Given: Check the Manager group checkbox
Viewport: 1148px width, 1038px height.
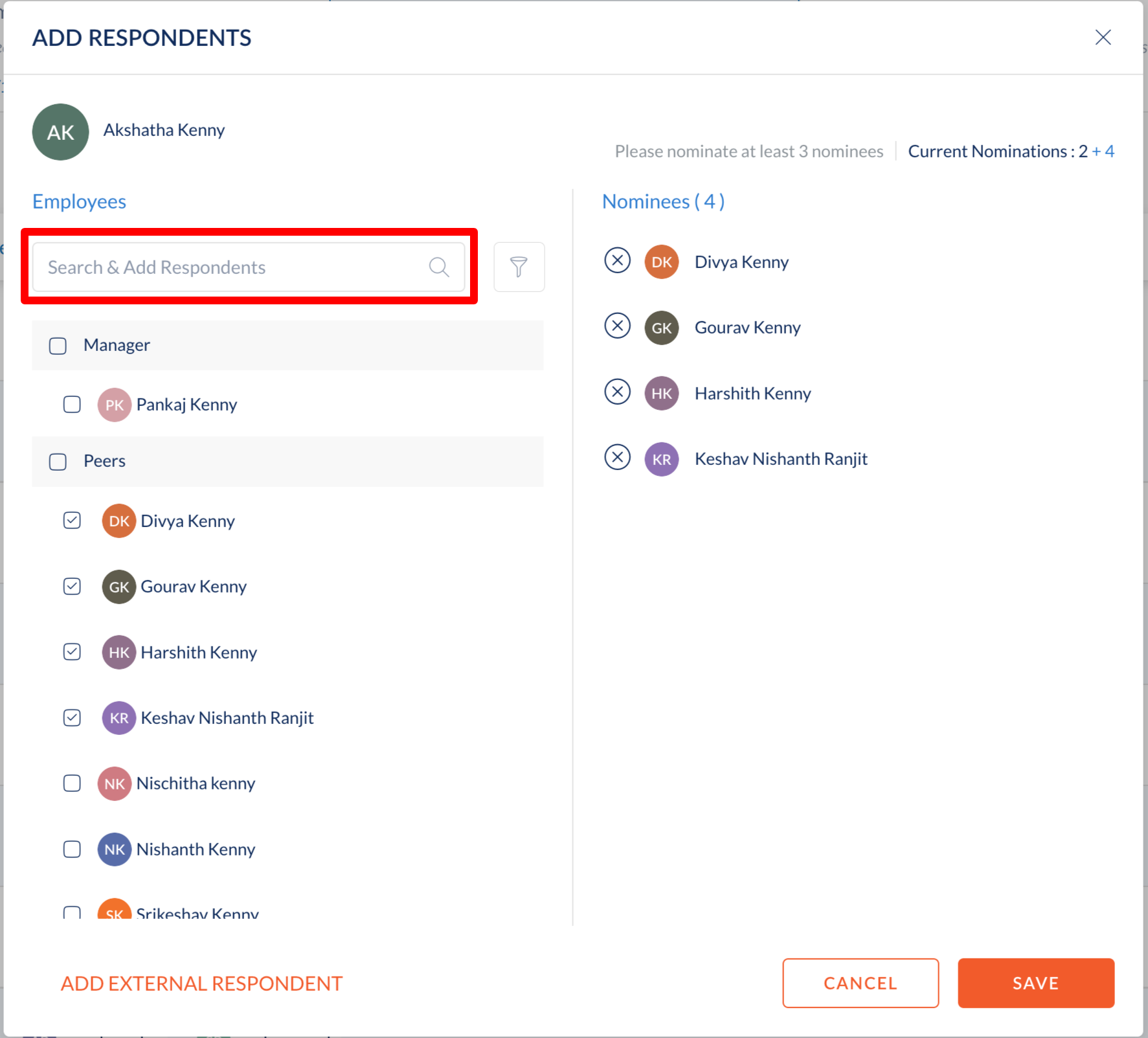Looking at the screenshot, I should click(58, 346).
